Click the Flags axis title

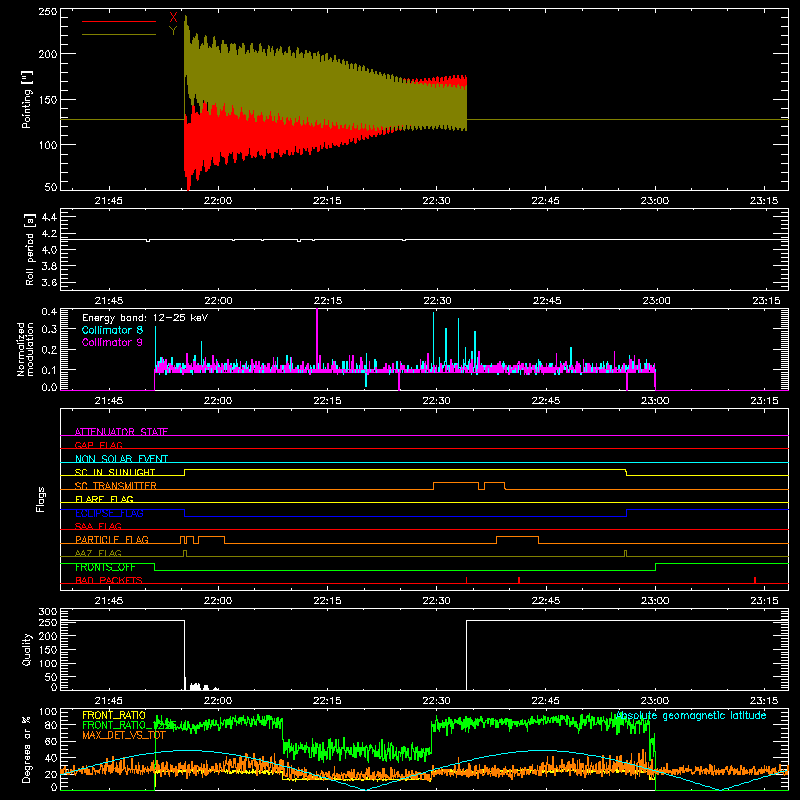coord(40,499)
